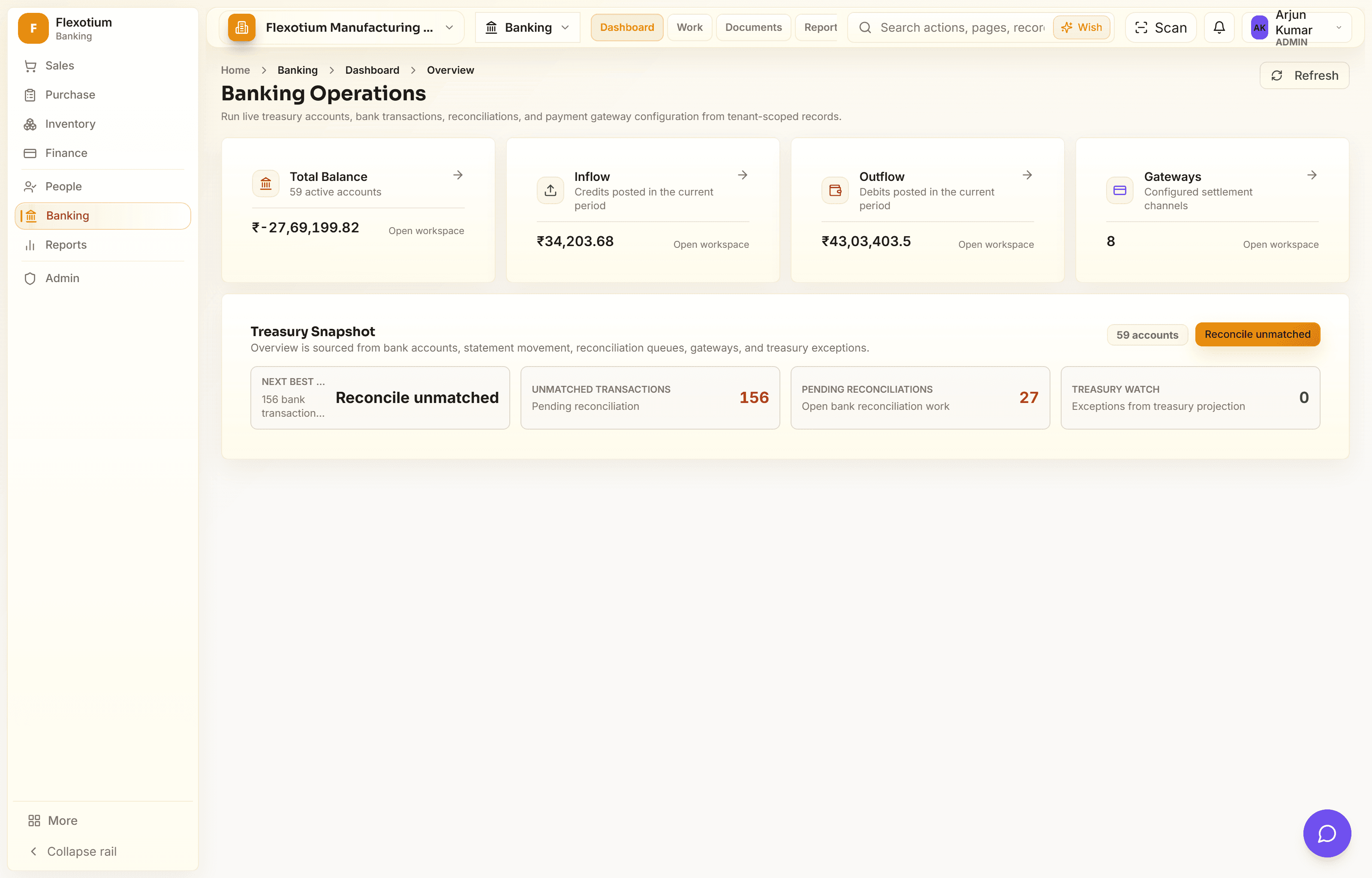The image size is (1372, 878).
Task: Switch to the Work tab
Action: click(x=689, y=27)
